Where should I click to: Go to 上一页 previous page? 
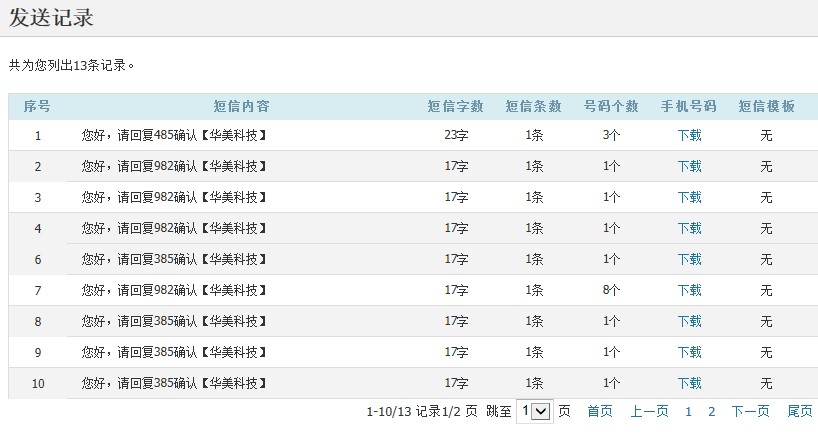pos(649,411)
